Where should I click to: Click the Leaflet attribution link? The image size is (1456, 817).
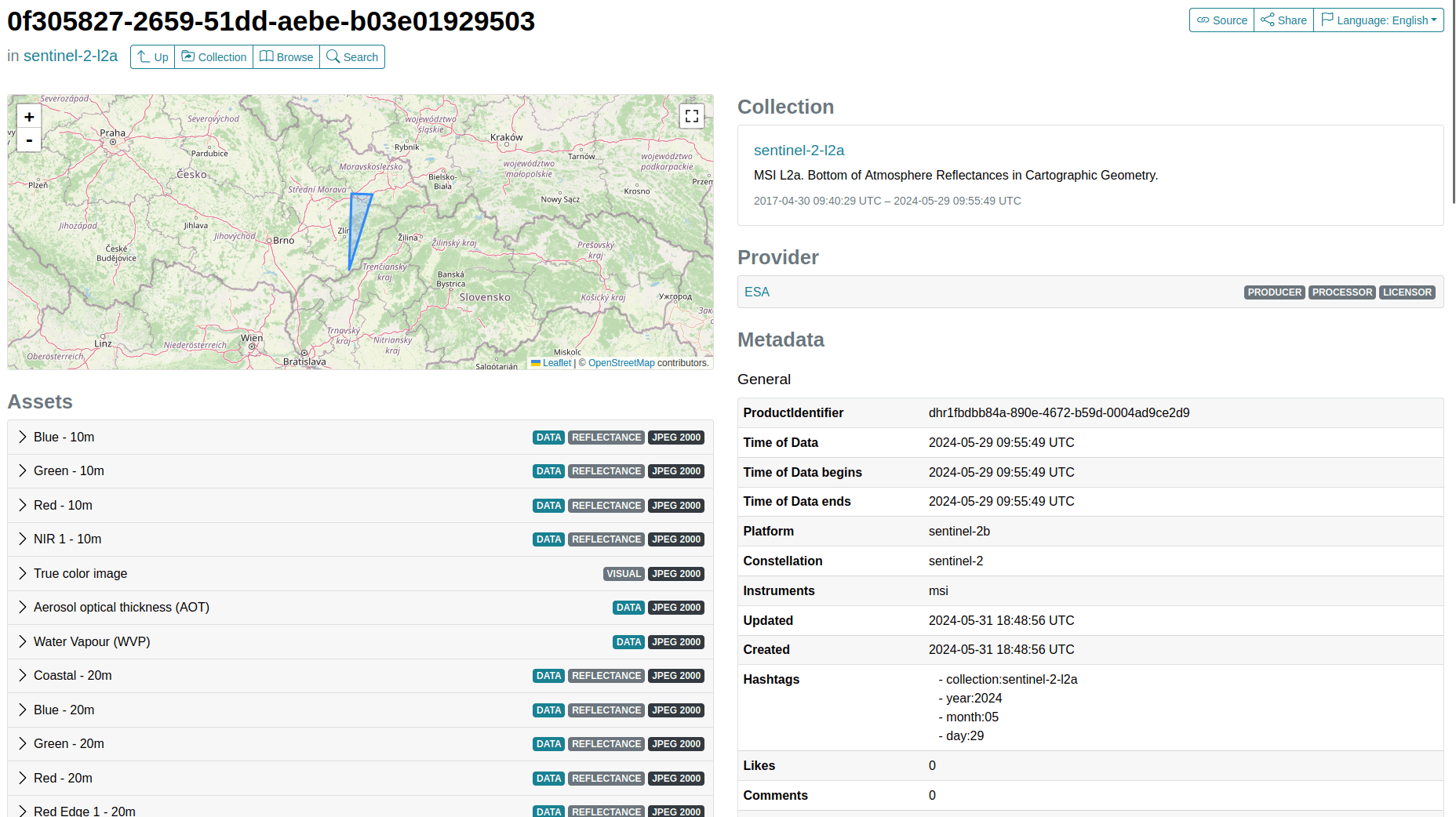tap(556, 363)
